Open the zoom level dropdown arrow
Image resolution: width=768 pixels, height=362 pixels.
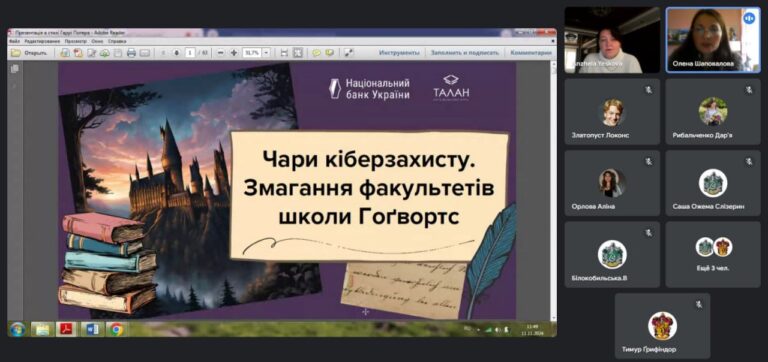tap(266, 53)
